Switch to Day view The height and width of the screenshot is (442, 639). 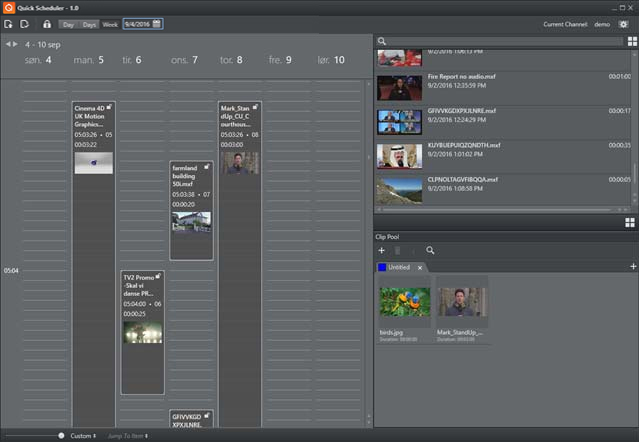pyautogui.click(x=68, y=24)
